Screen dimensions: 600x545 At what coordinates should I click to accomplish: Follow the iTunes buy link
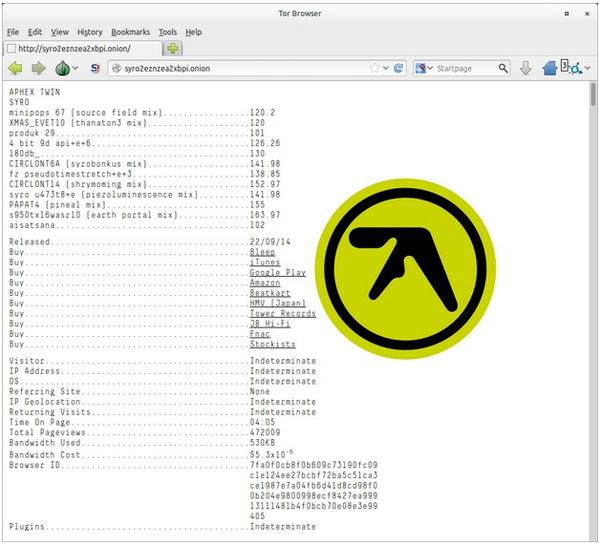click(265, 263)
